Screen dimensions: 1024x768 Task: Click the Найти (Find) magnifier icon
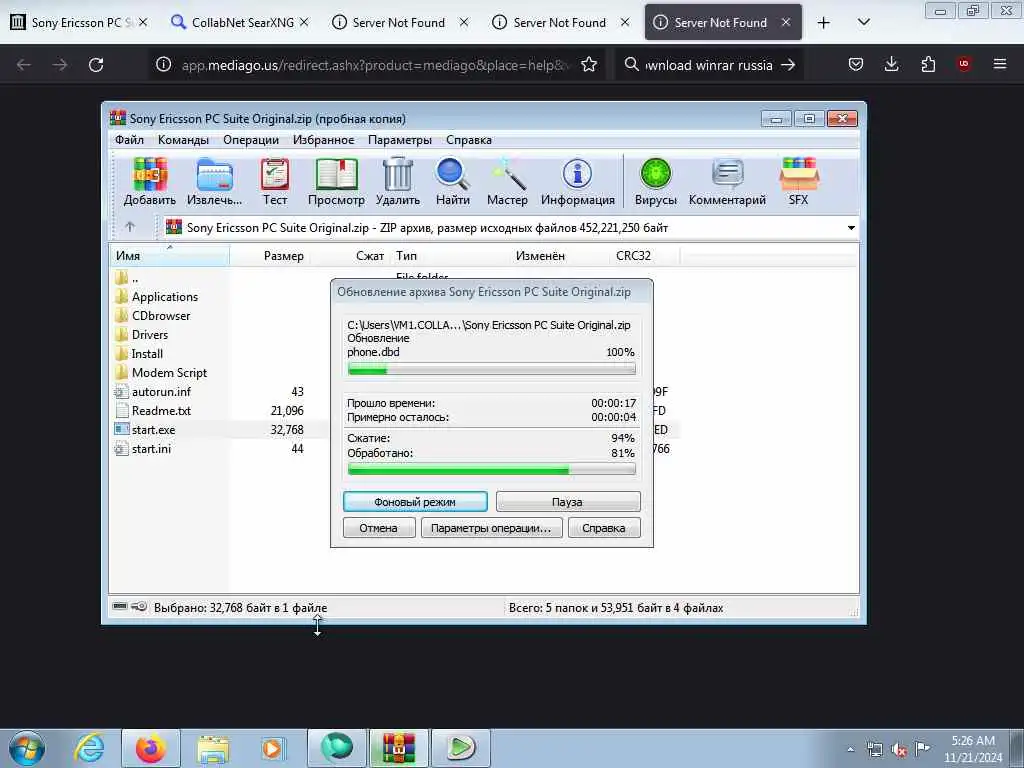453,182
